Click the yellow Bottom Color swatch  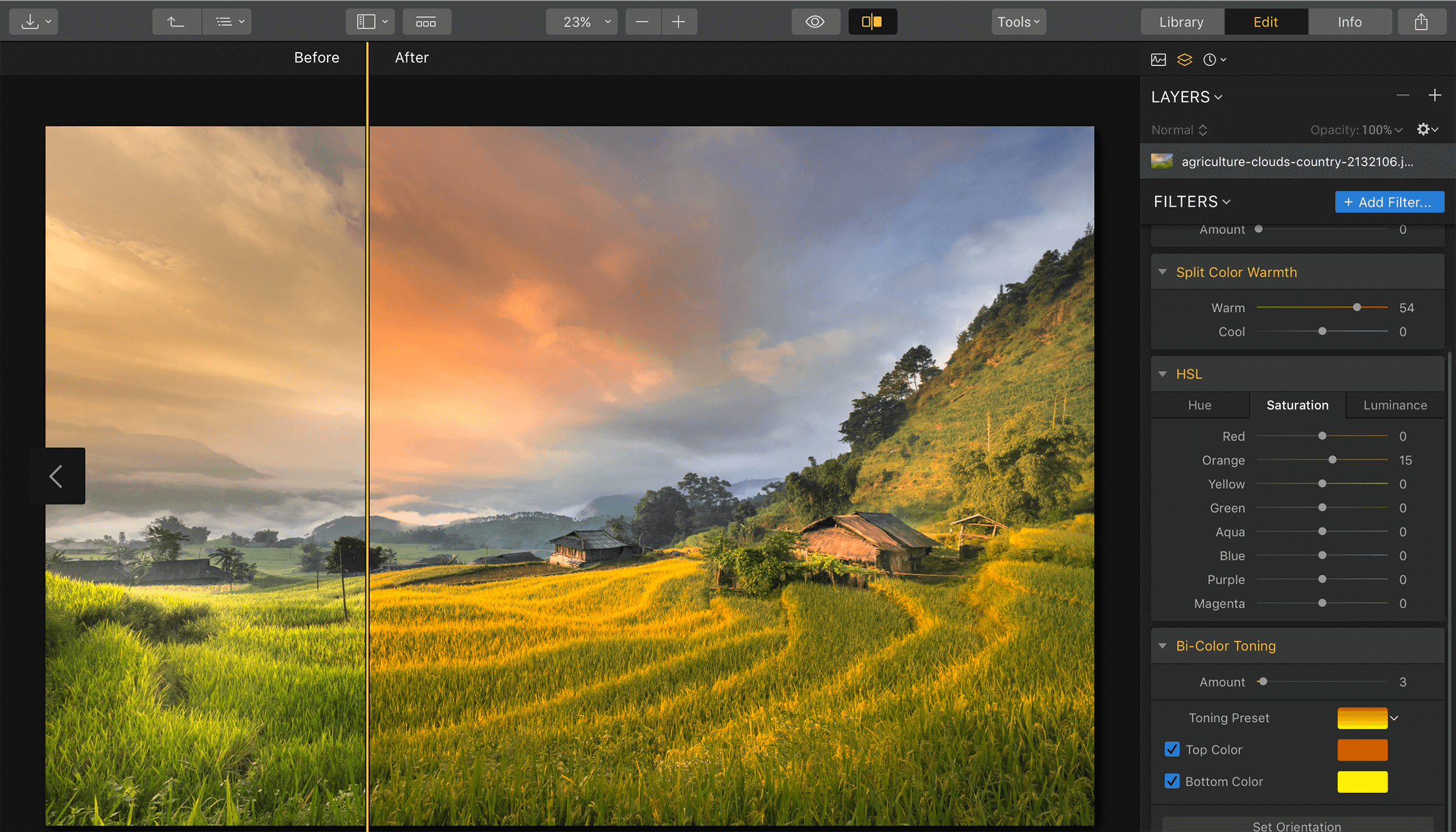click(1362, 781)
